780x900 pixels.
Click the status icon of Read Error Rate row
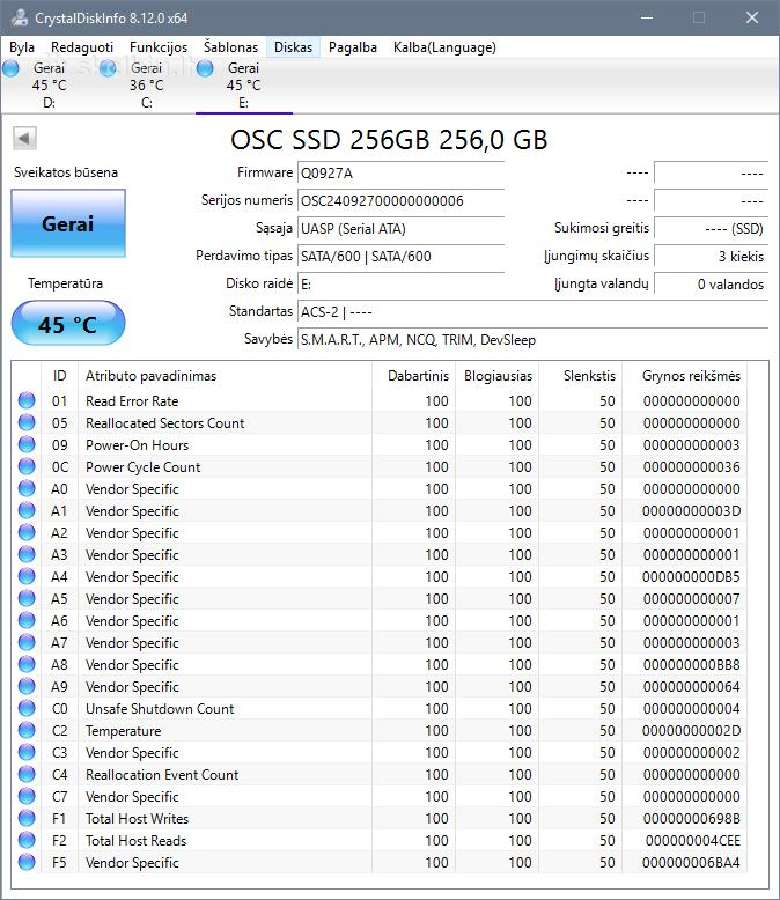tap(27, 400)
